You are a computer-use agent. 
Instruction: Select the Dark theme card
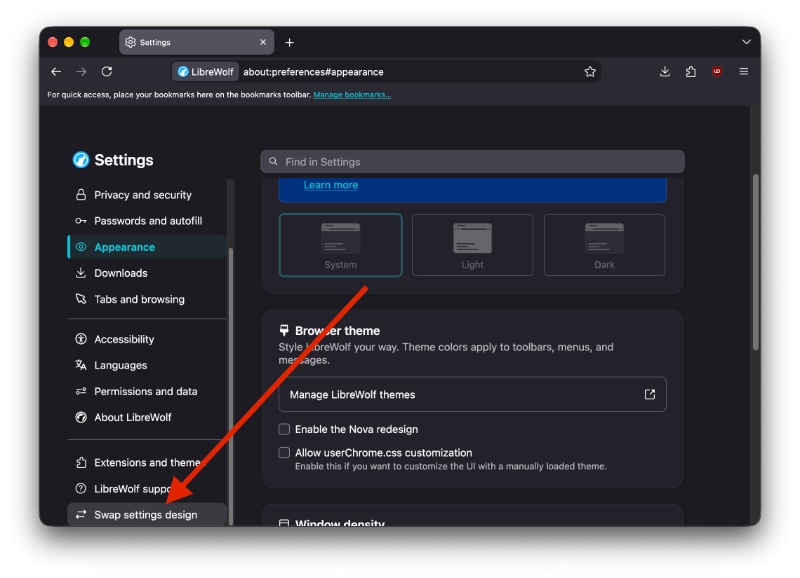(604, 245)
